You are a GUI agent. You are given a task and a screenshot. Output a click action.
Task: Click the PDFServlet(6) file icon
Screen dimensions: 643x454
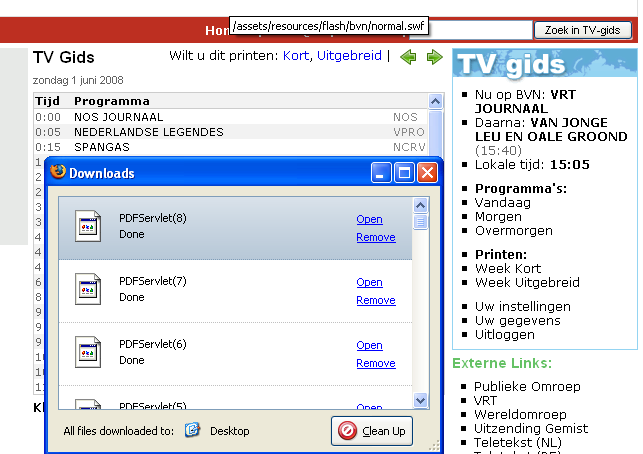(x=88, y=352)
